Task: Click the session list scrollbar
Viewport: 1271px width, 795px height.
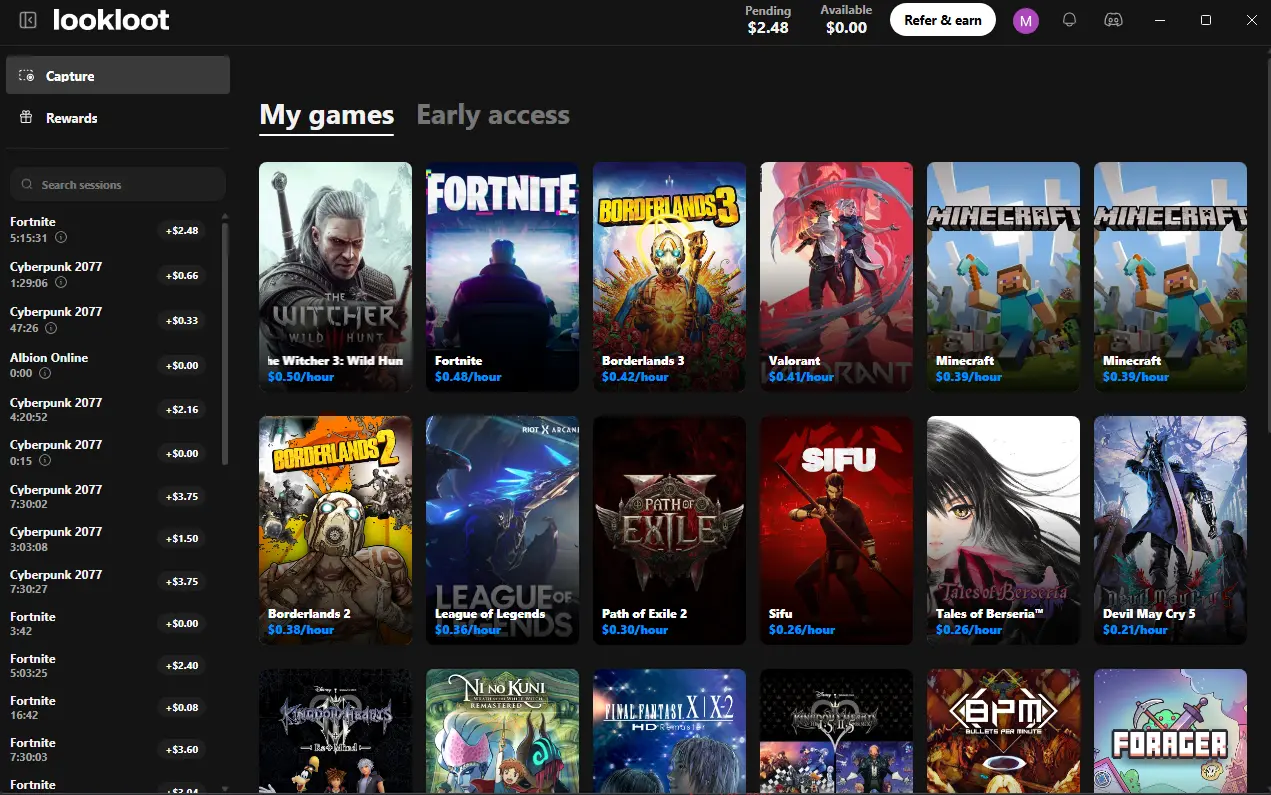Action: pyautogui.click(x=225, y=345)
